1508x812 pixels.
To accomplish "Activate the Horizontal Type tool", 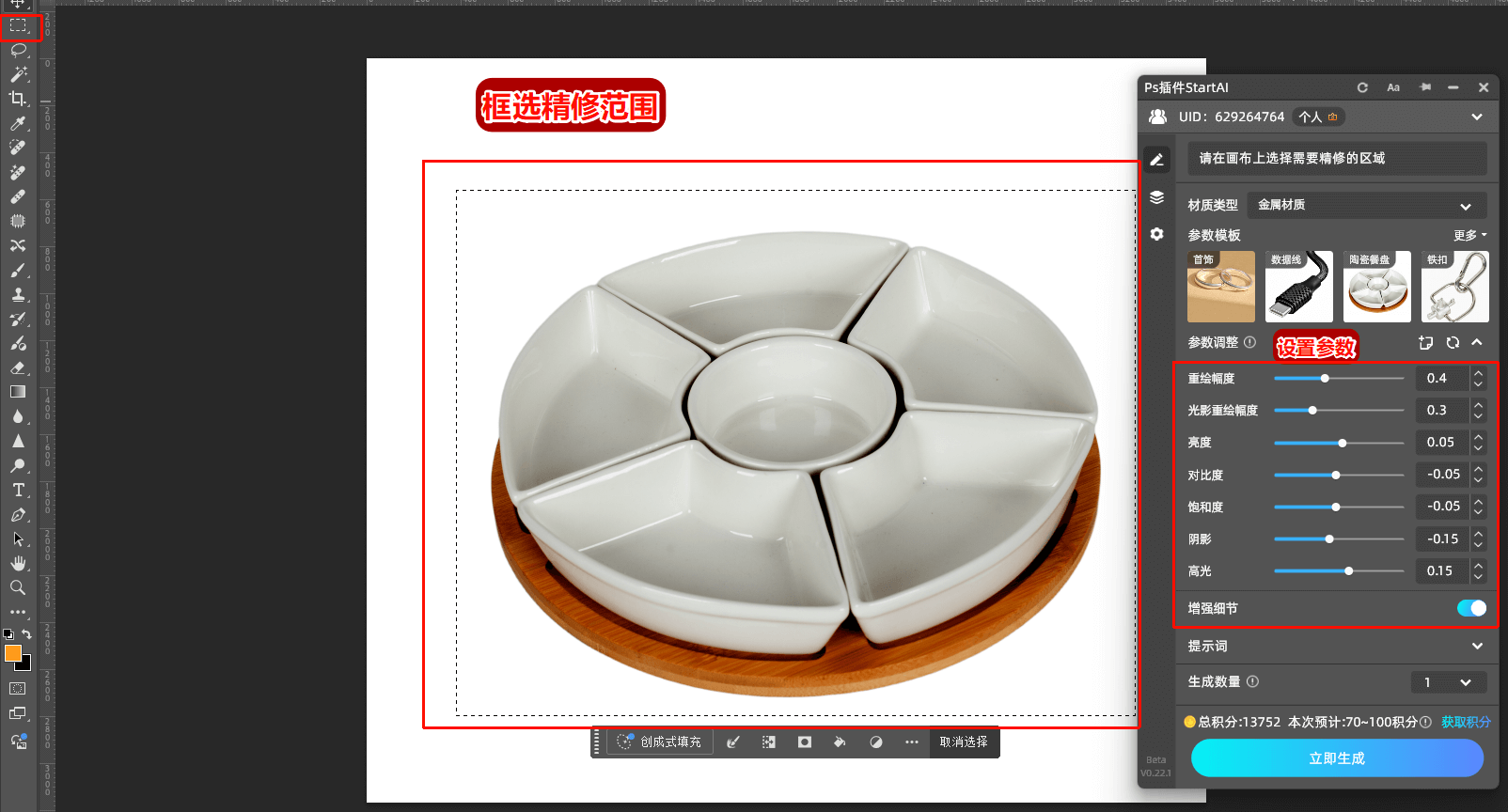I will pos(18,491).
